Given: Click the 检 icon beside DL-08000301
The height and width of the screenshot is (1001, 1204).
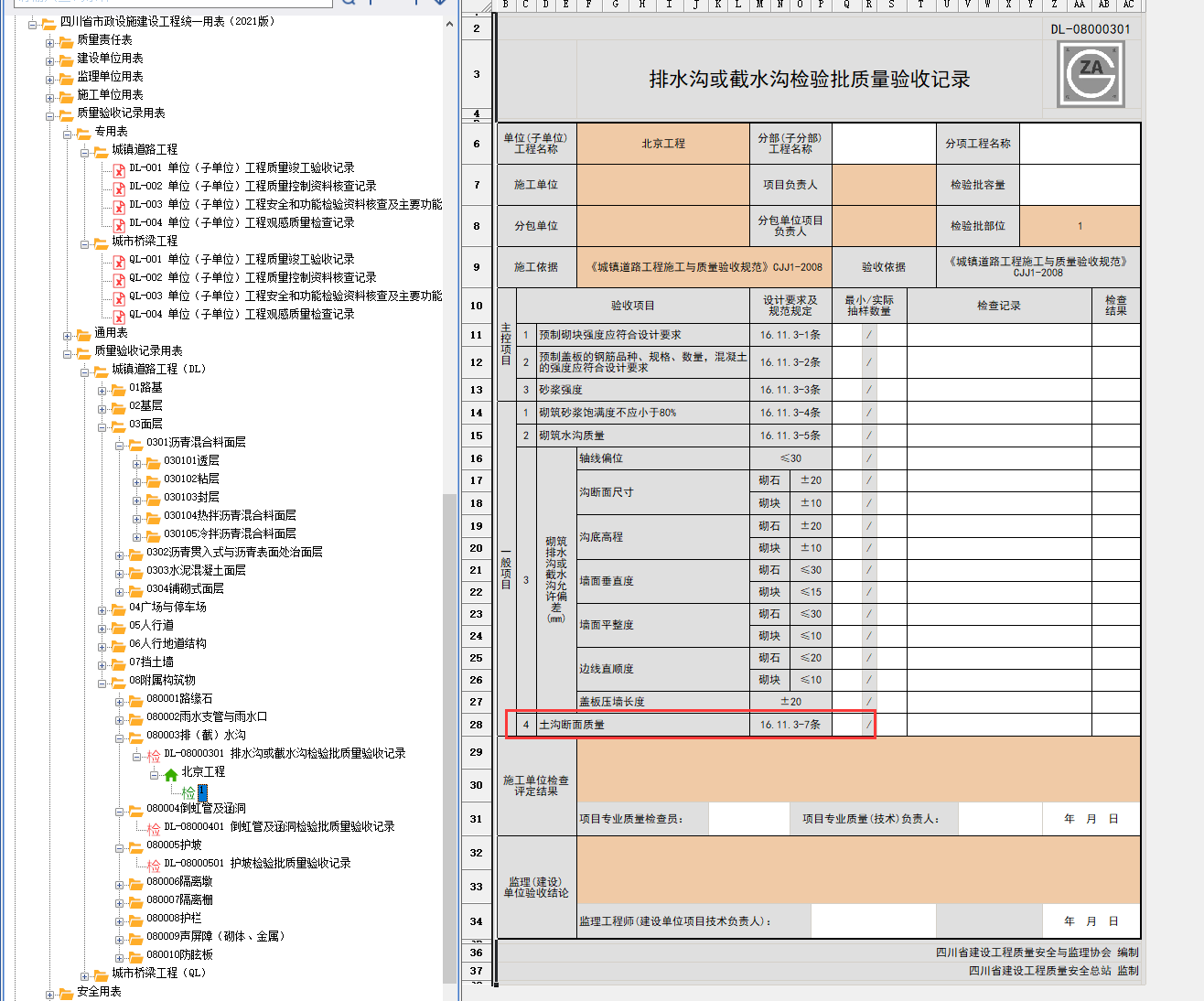Looking at the screenshot, I should 154,755.
